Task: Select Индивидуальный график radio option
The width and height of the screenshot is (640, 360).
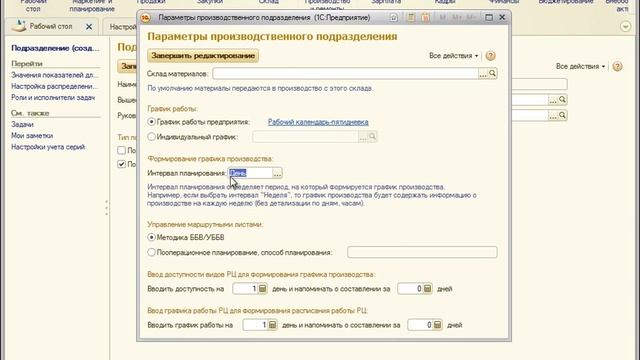Action: (x=151, y=137)
